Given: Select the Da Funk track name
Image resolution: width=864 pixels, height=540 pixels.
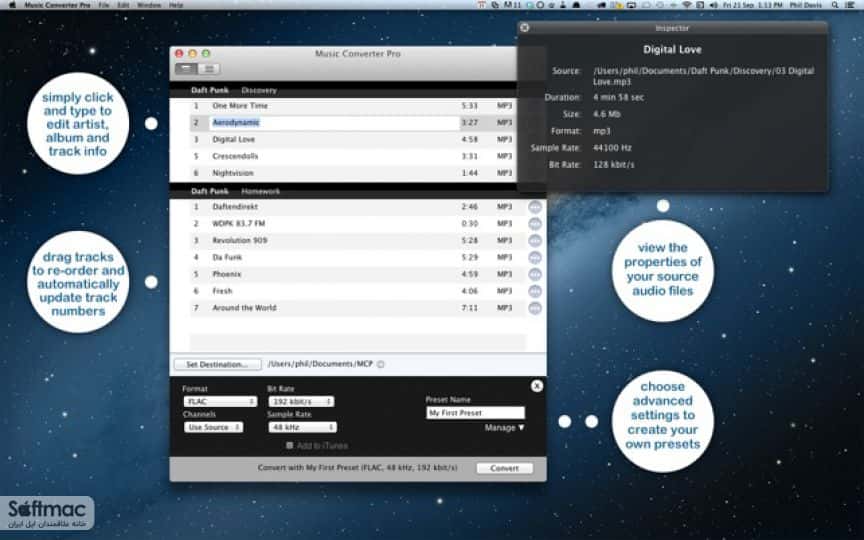Looking at the screenshot, I should [227, 257].
